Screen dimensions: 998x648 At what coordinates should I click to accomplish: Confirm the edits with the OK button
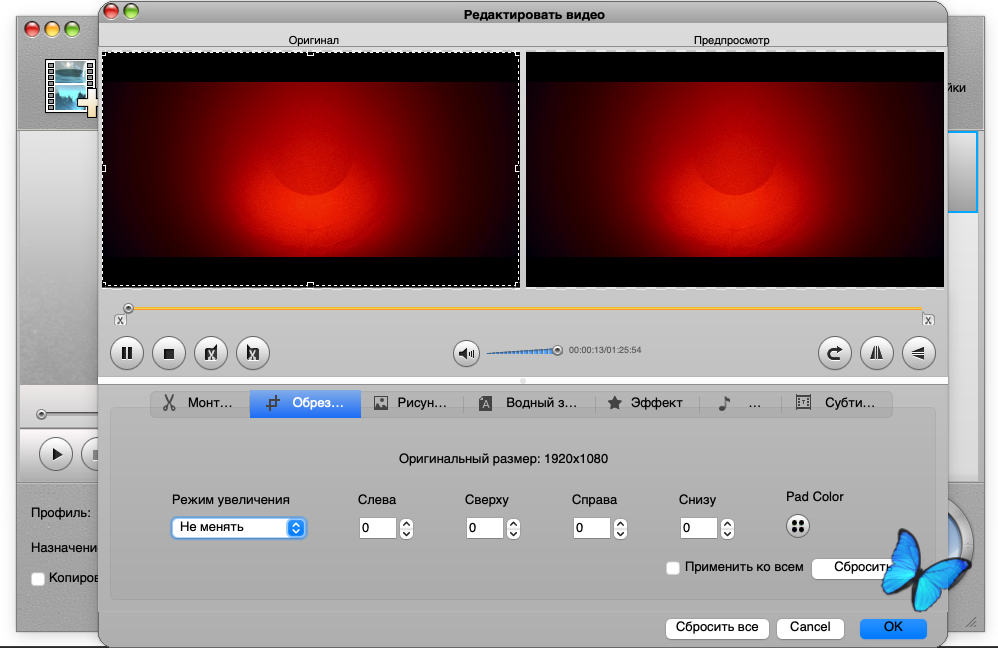[x=892, y=627]
